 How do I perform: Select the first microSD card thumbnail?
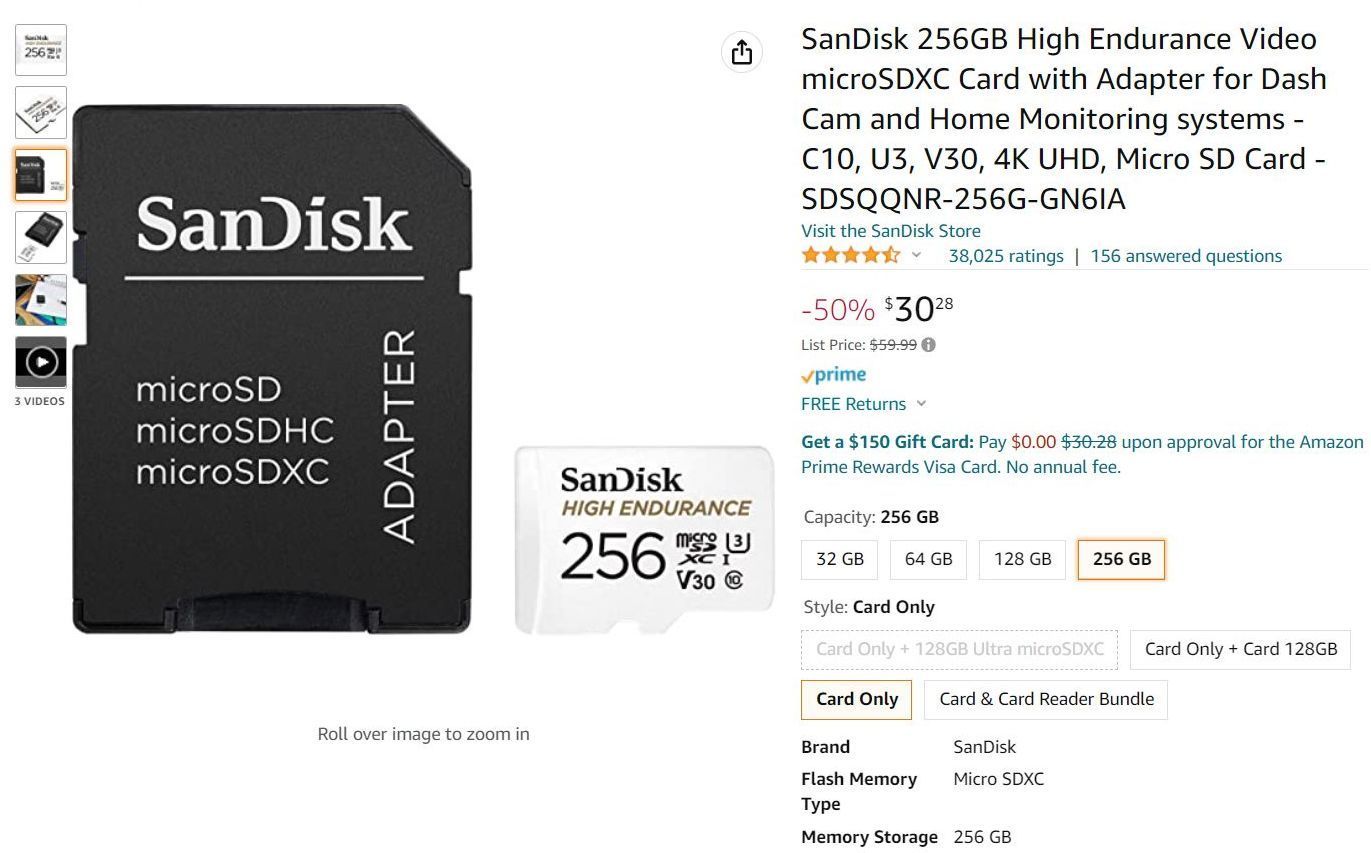coord(40,49)
